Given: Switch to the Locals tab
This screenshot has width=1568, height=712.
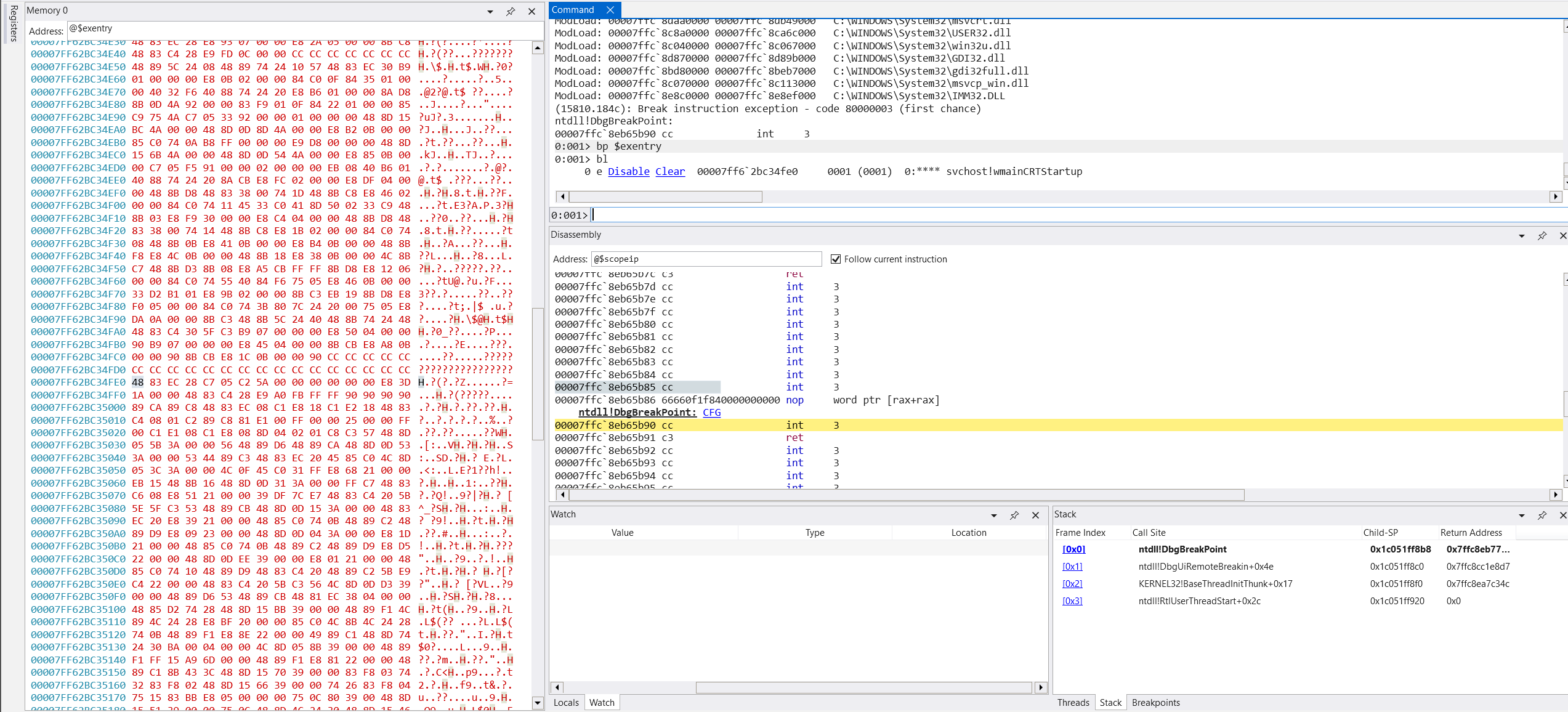Looking at the screenshot, I should coord(566,703).
